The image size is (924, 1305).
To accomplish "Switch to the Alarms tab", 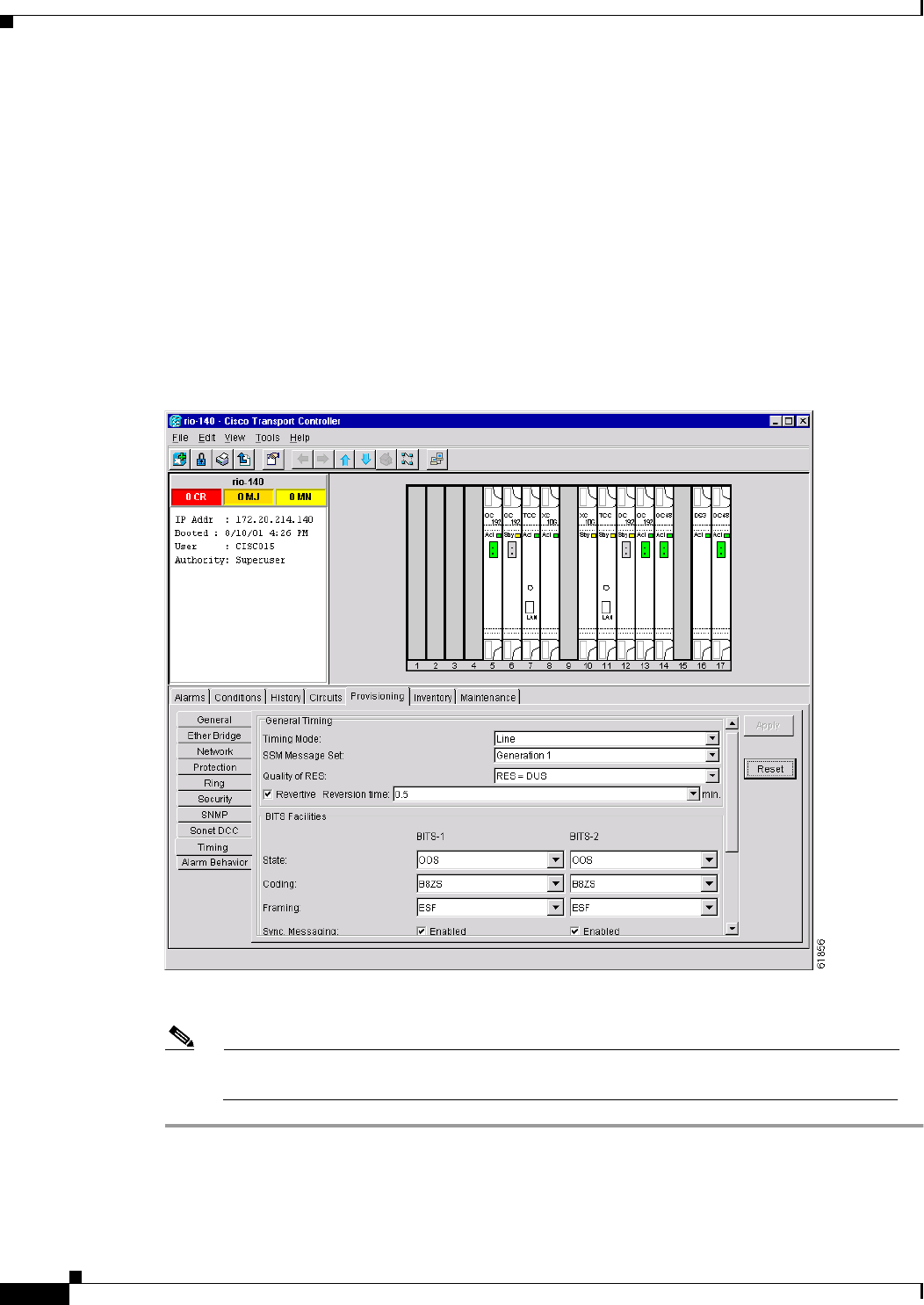I will pos(190,698).
